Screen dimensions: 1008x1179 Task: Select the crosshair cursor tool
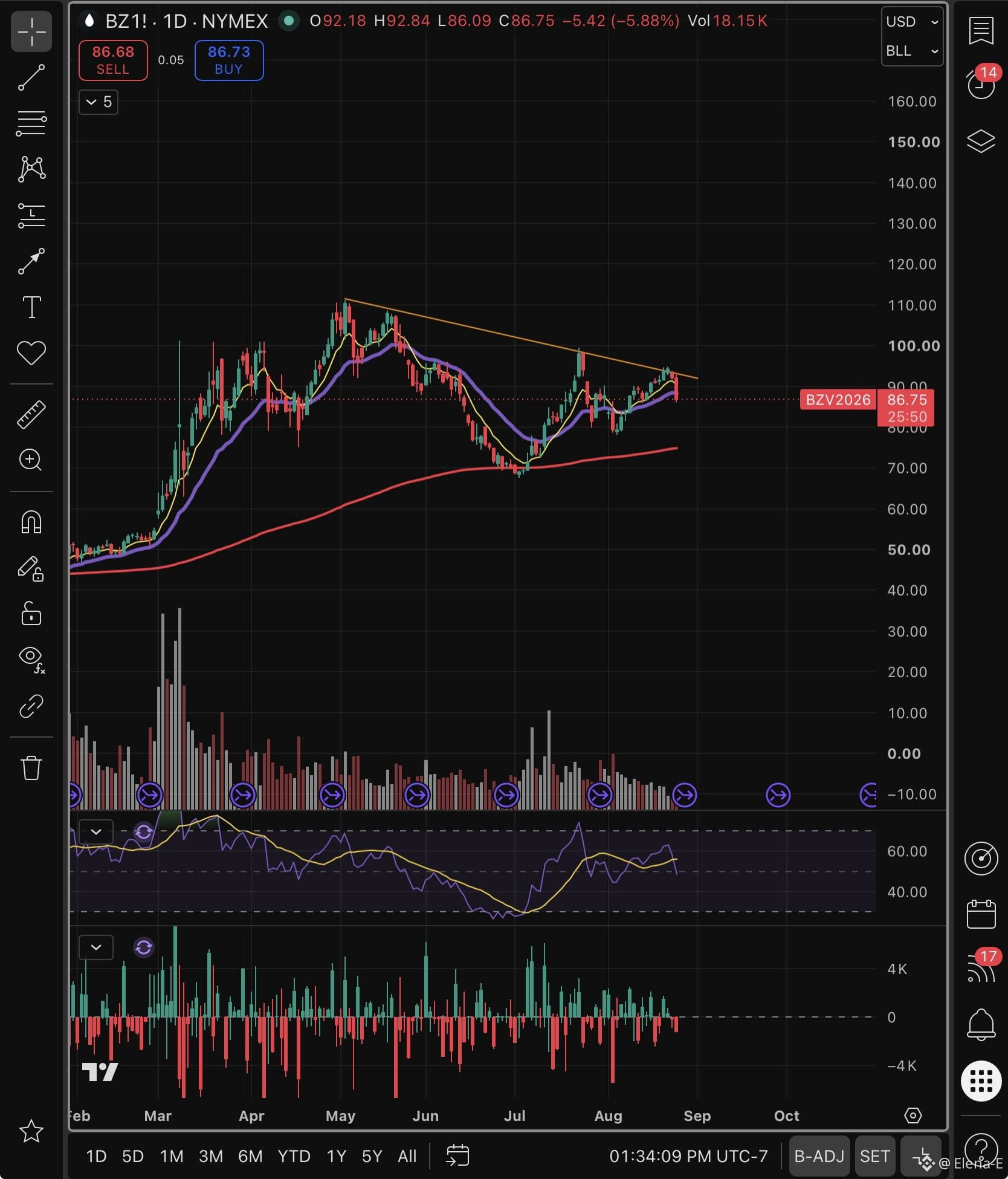pyautogui.click(x=31, y=31)
